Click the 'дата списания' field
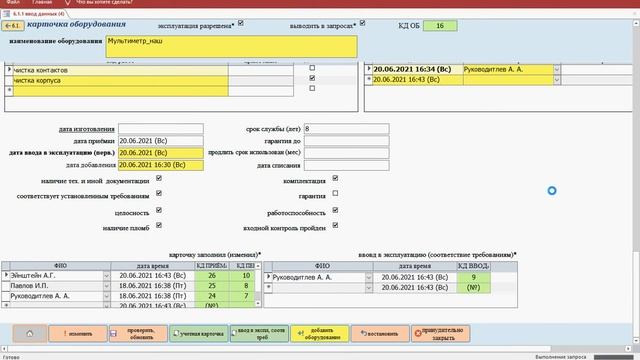This screenshot has width=640, height=360. click(x=347, y=165)
